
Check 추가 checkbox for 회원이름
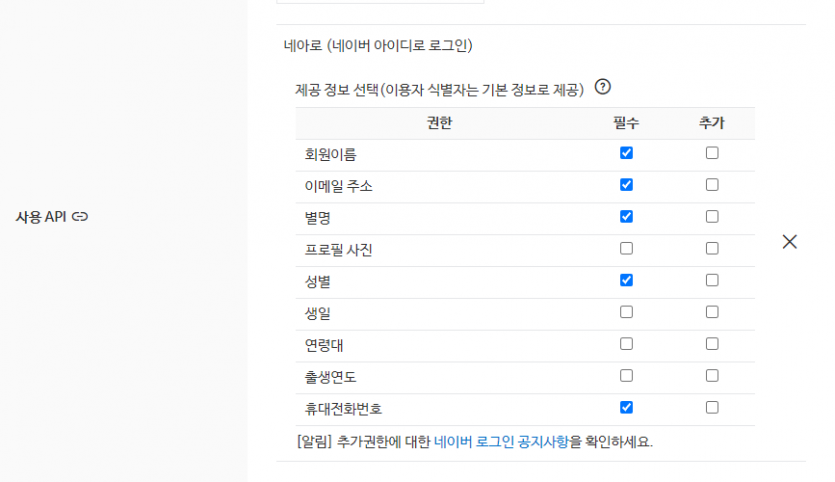pos(712,153)
